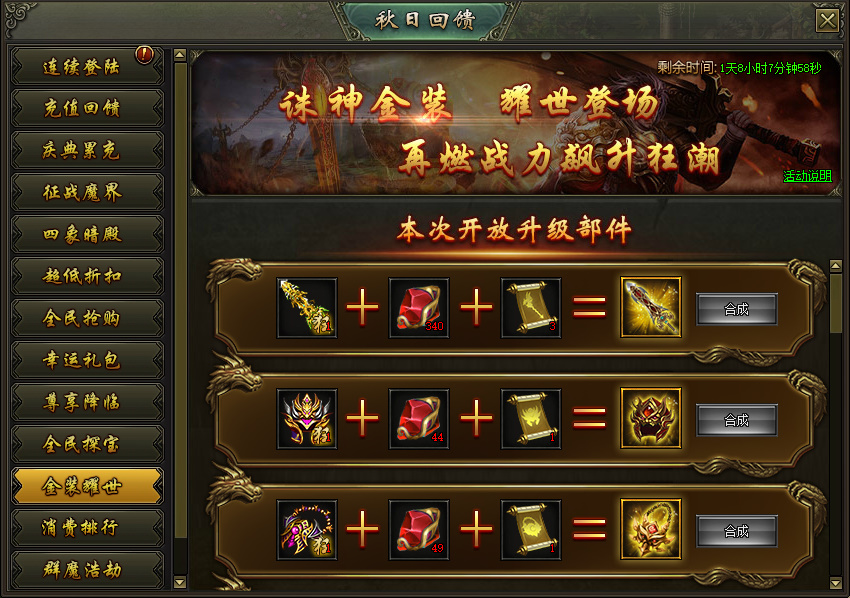Click the weapon scroll icon in first recipe
Viewport: 850px width, 598px height.
531,307
